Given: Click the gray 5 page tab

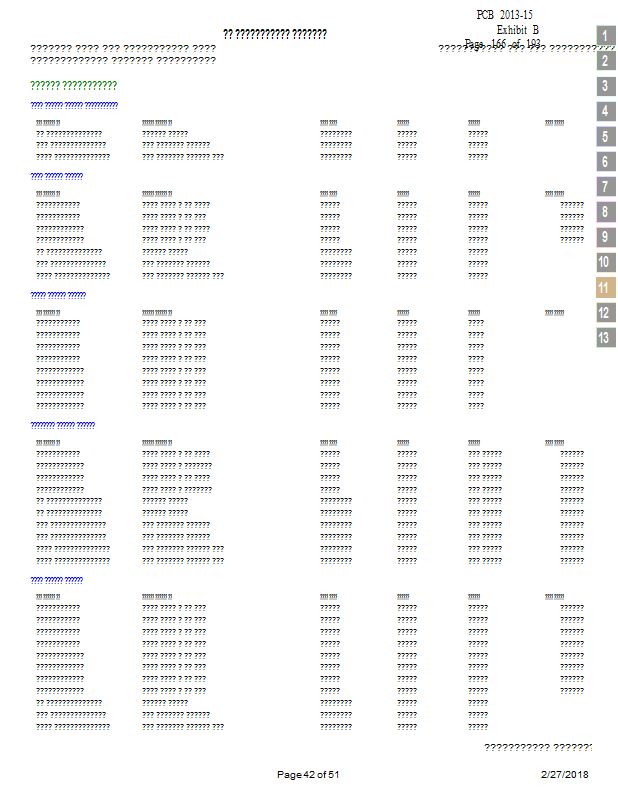Looking at the screenshot, I should tap(606, 136).
